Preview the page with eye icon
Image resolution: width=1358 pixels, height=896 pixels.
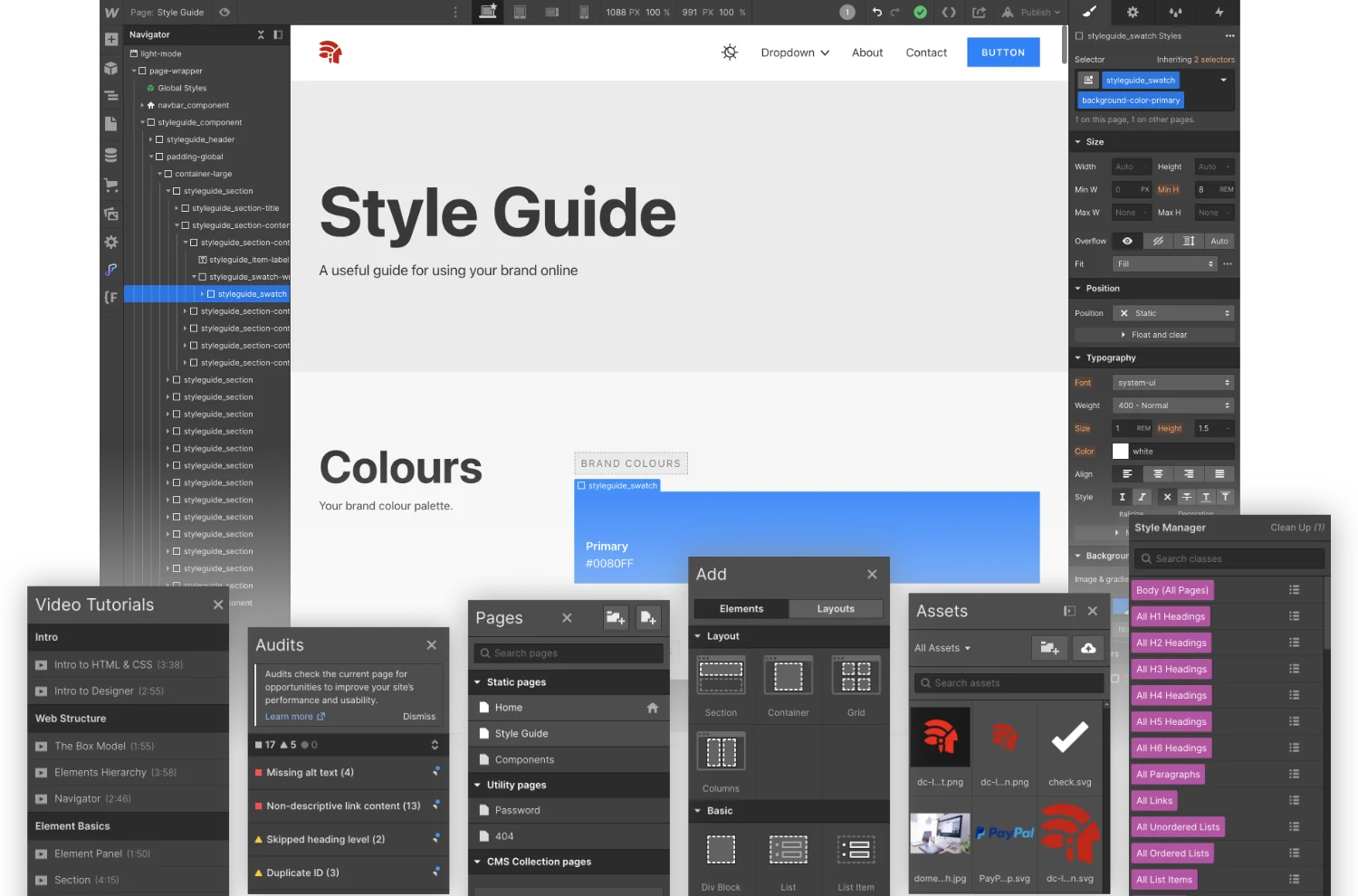point(225,12)
